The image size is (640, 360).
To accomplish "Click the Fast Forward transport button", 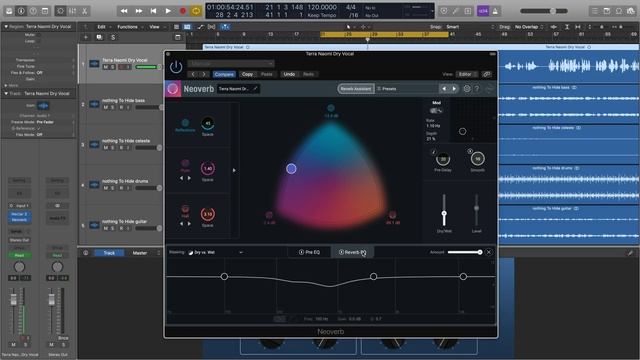I will click(139, 11).
